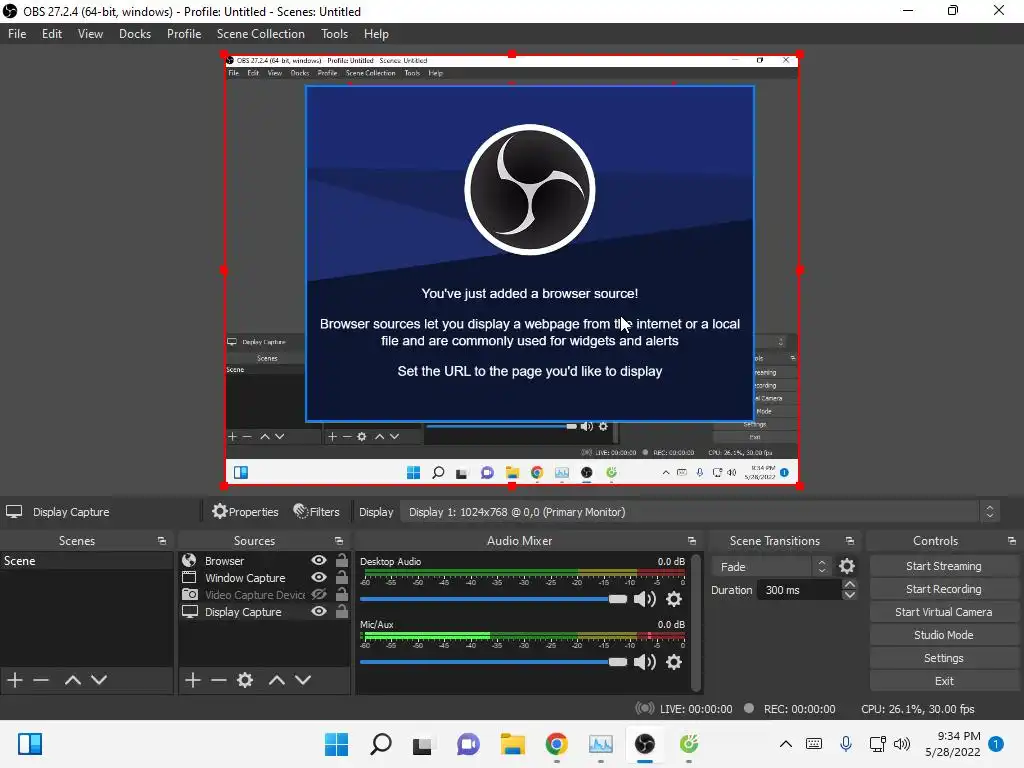Click Start Recording button
Image resolution: width=1024 pixels, height=768 pixels.
tap(944, 589)
